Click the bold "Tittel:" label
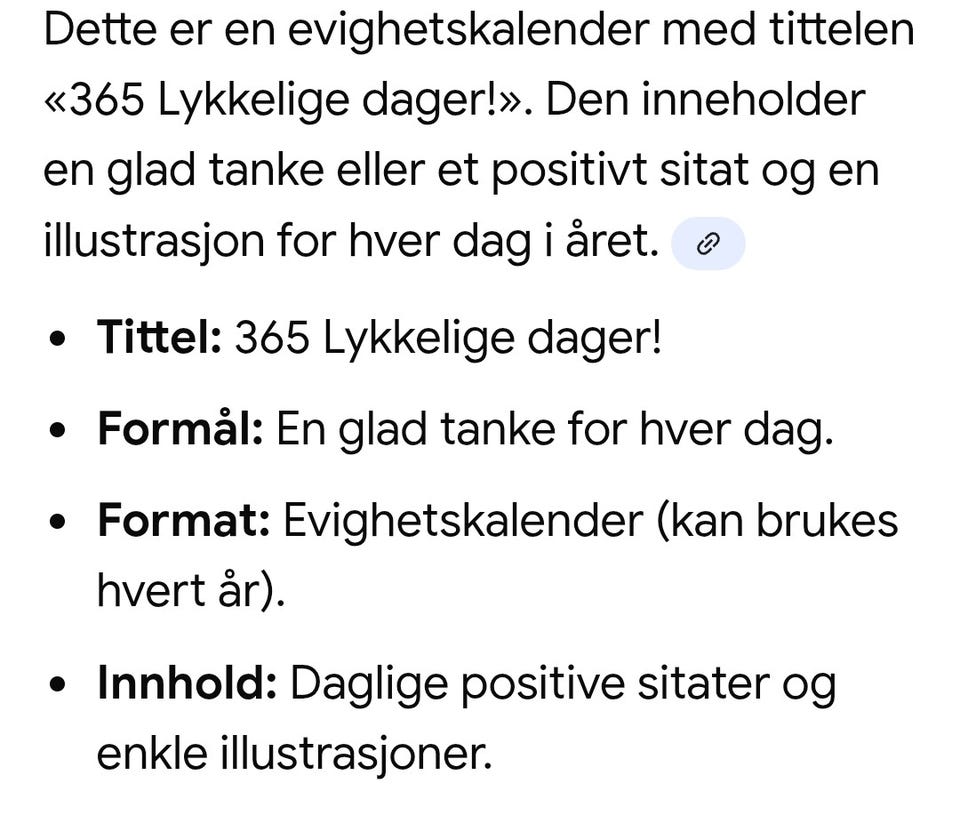The width and height of the screenshot is (960, 823). [160, 337]
